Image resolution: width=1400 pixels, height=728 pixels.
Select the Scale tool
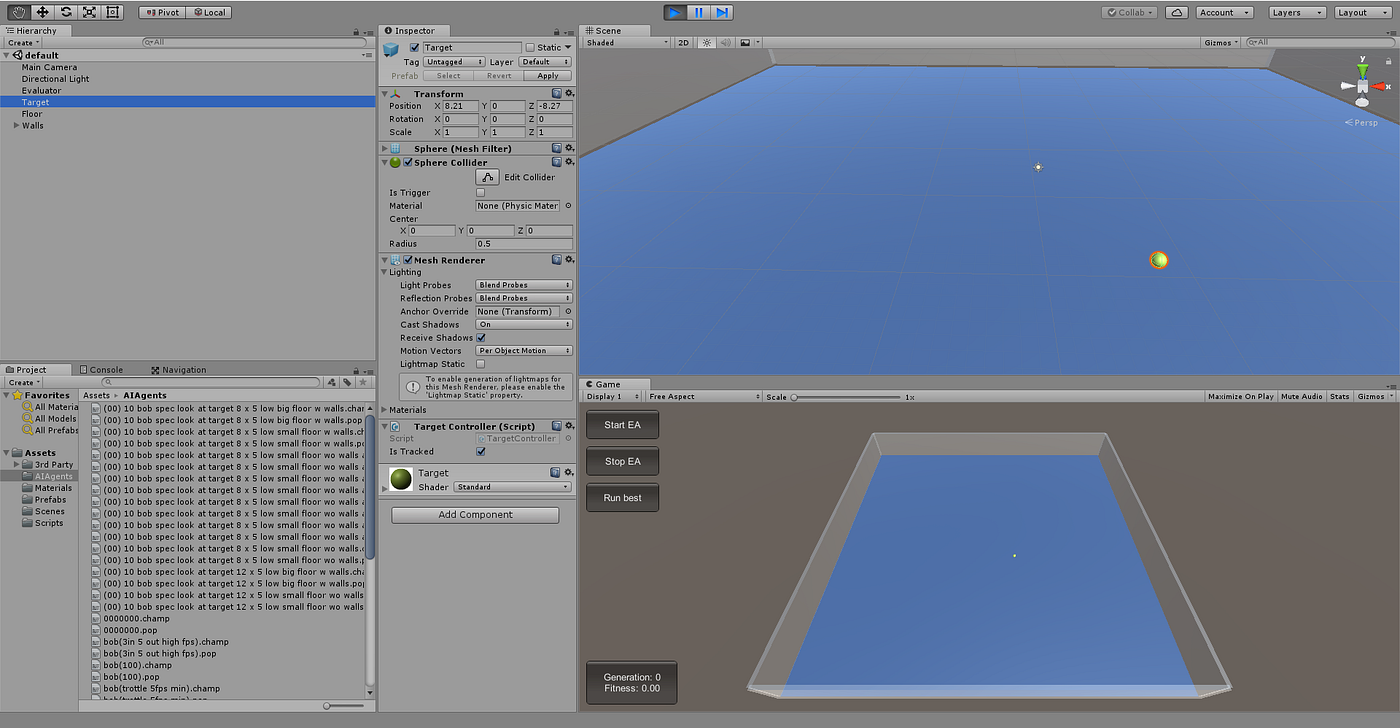pos(87,11)
